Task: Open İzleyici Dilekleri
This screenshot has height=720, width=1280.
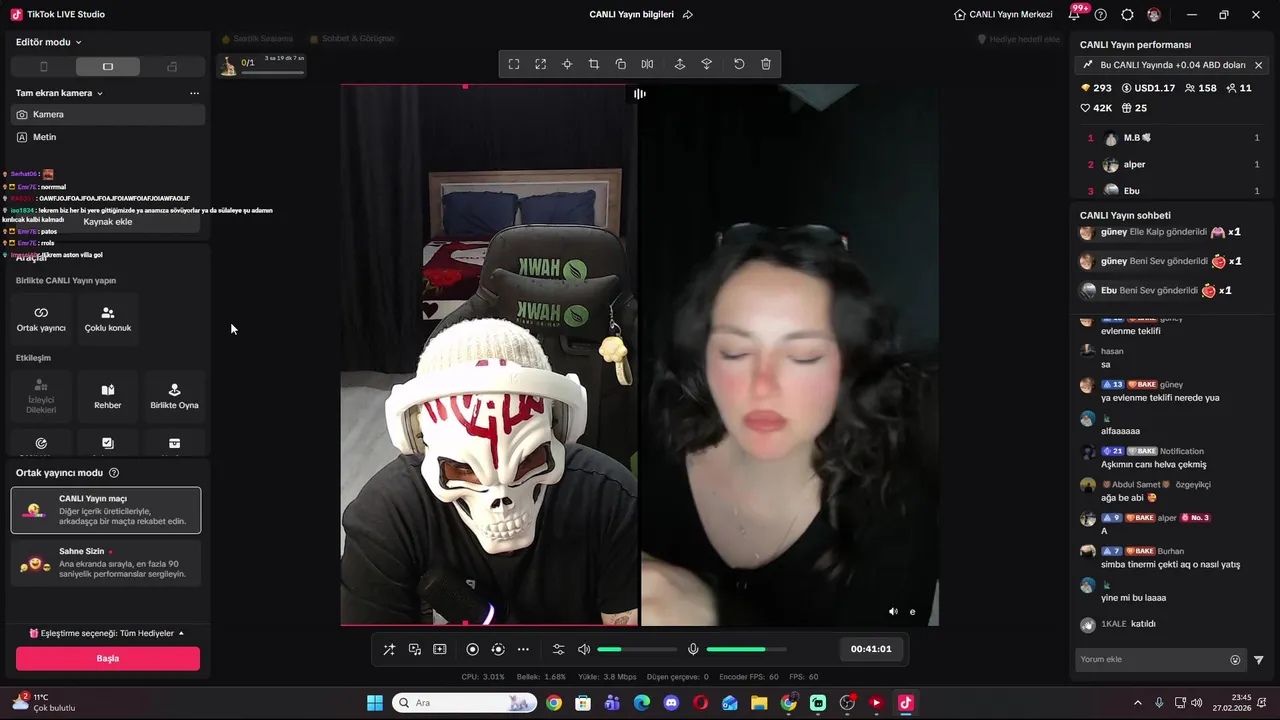Action: click(x=41, y=396)
